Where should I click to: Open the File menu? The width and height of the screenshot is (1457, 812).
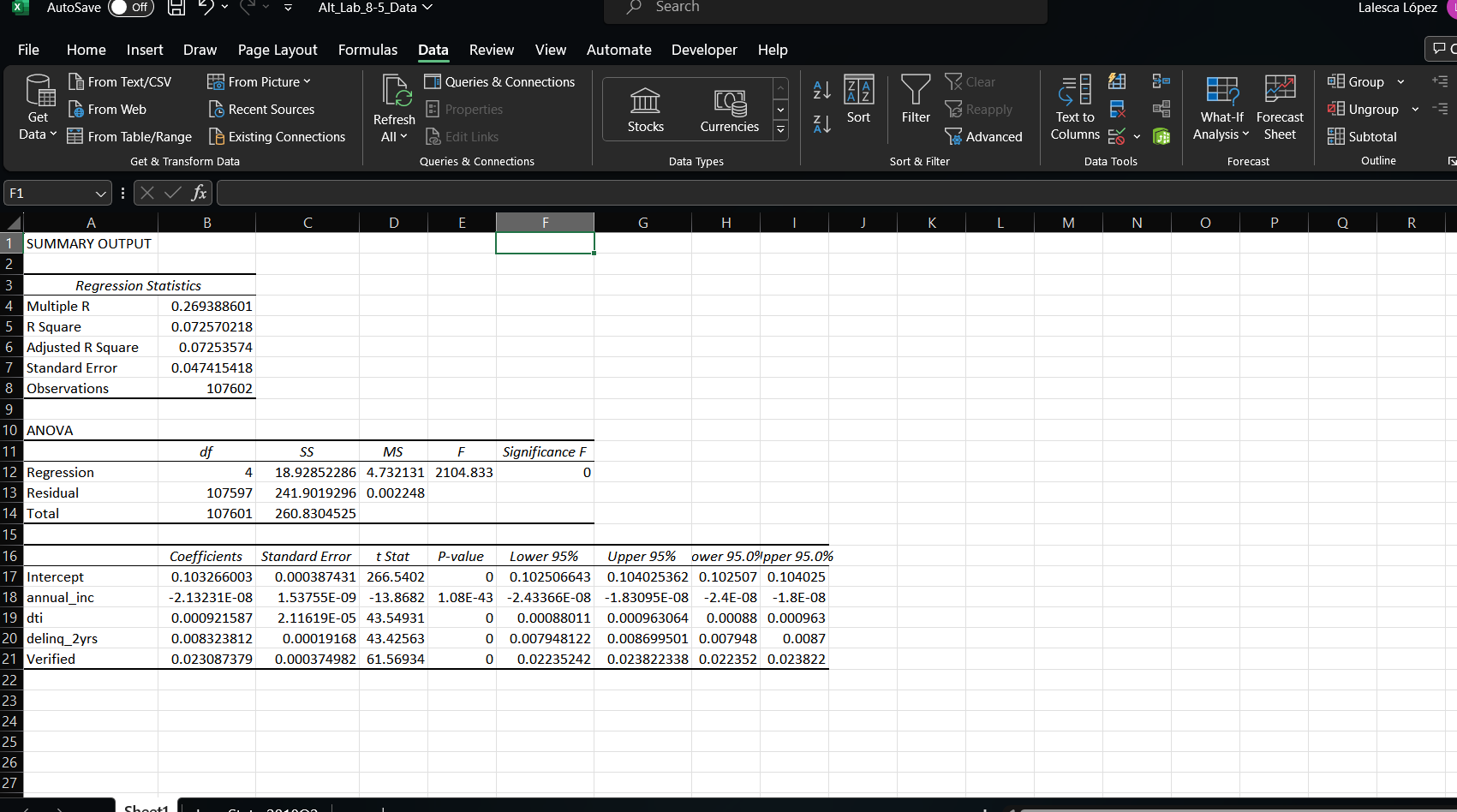(x=28, y=50)
